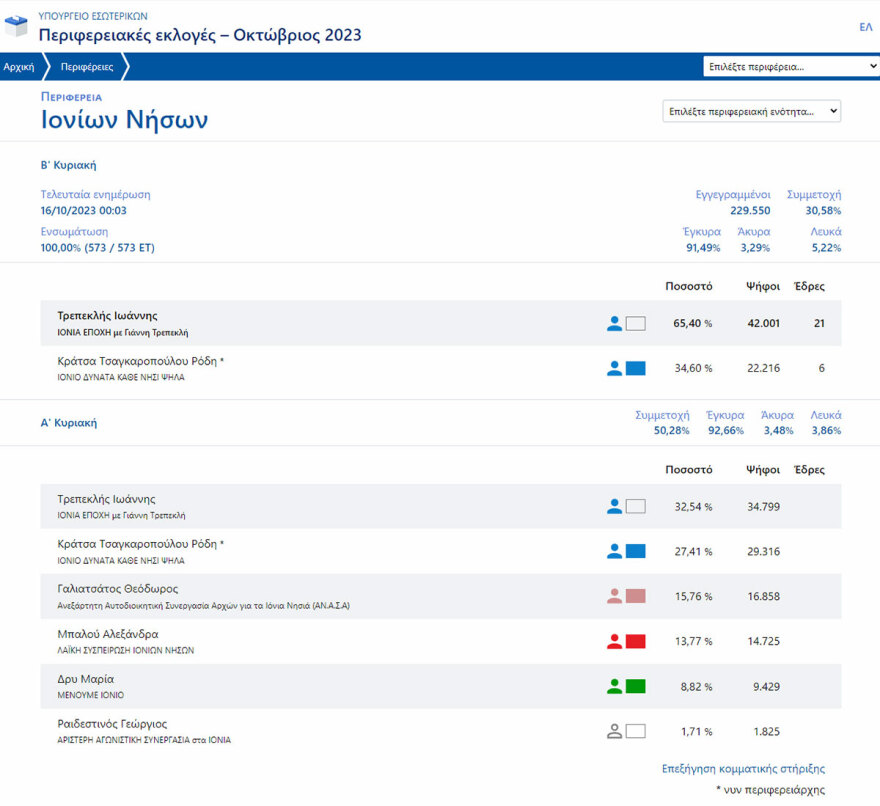Expand the Επιλέξτε περιφερειακή ενότητα dropdown

752,111
